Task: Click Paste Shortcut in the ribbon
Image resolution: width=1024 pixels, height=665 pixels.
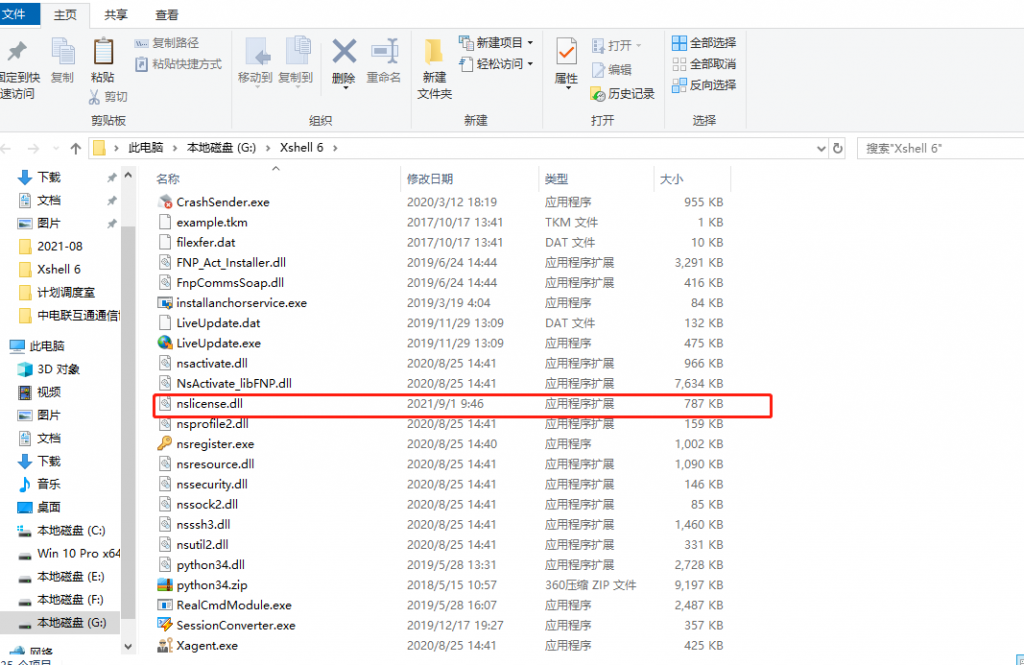Action: (178, 64)
